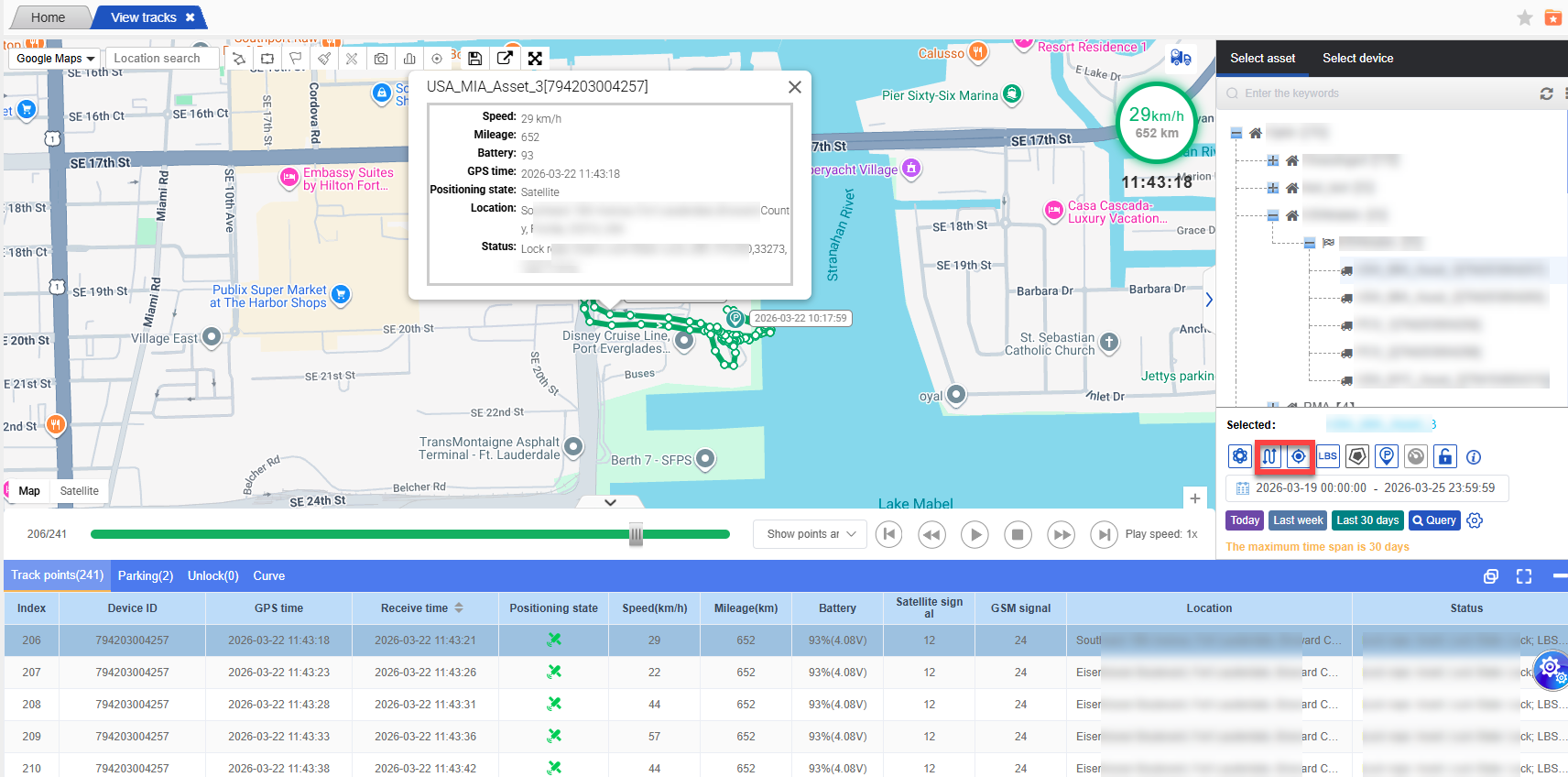1568x777 pixels.
Task: Click the geofence polygon icon
Action: (x=1357, y=456)
